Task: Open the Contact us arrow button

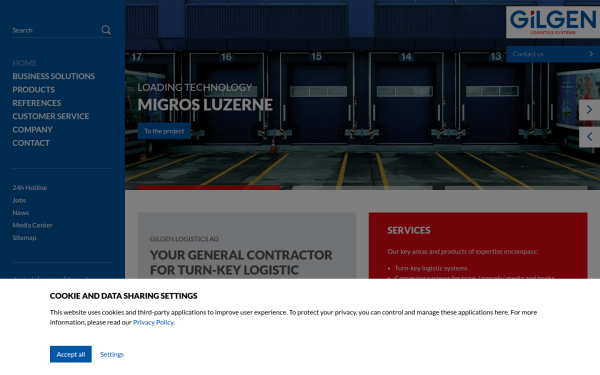Action: click(553, 54)
